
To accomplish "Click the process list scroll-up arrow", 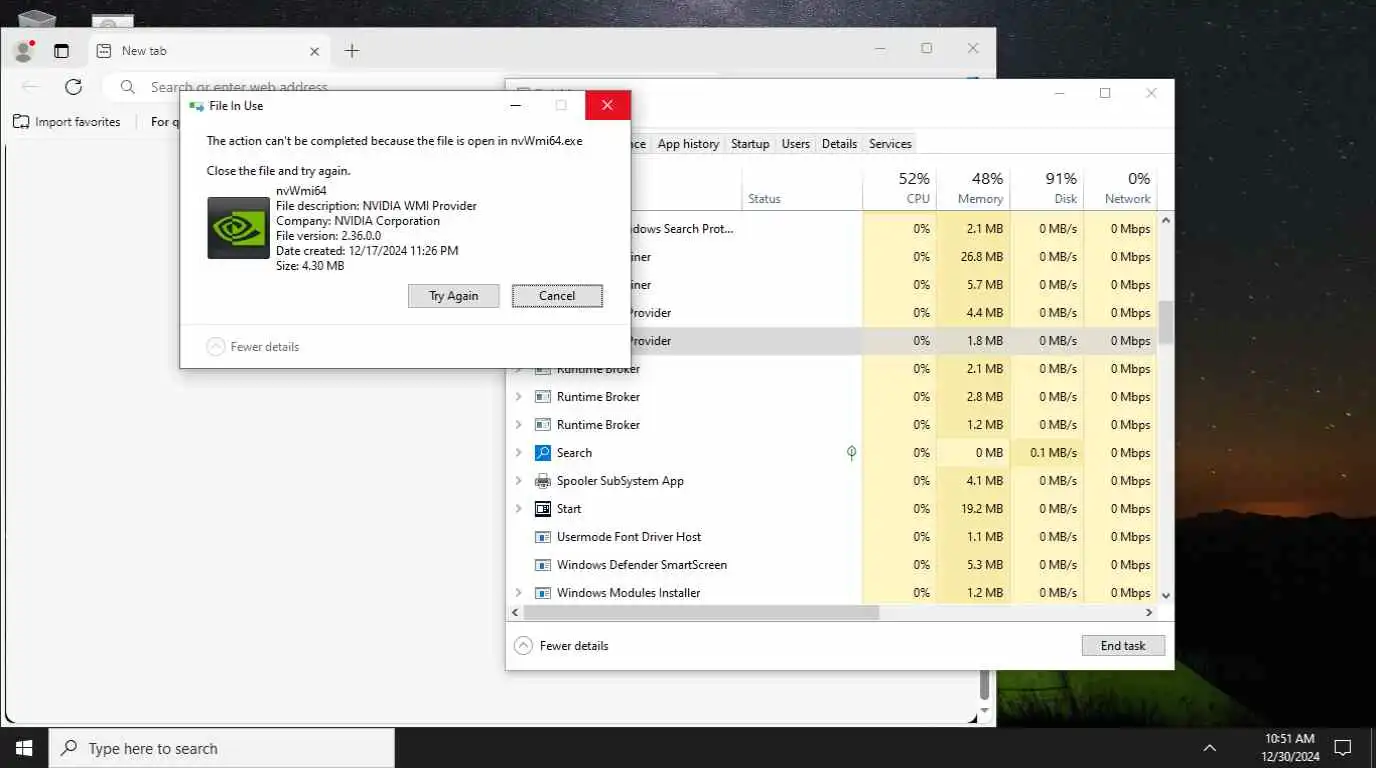I will pos(1165,218).
